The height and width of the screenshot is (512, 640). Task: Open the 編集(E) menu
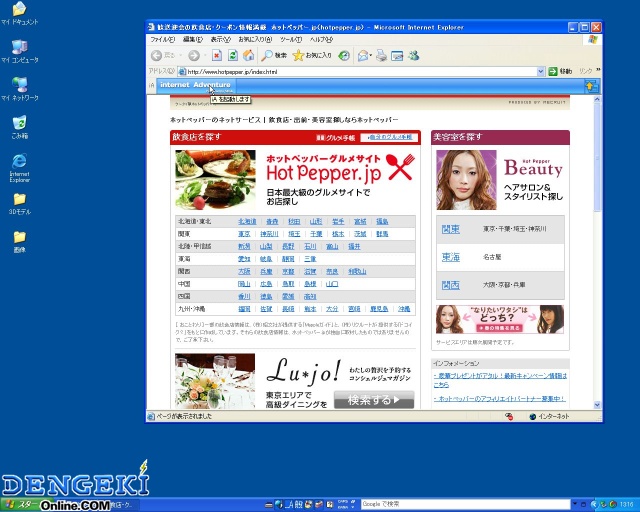(193, 40)
